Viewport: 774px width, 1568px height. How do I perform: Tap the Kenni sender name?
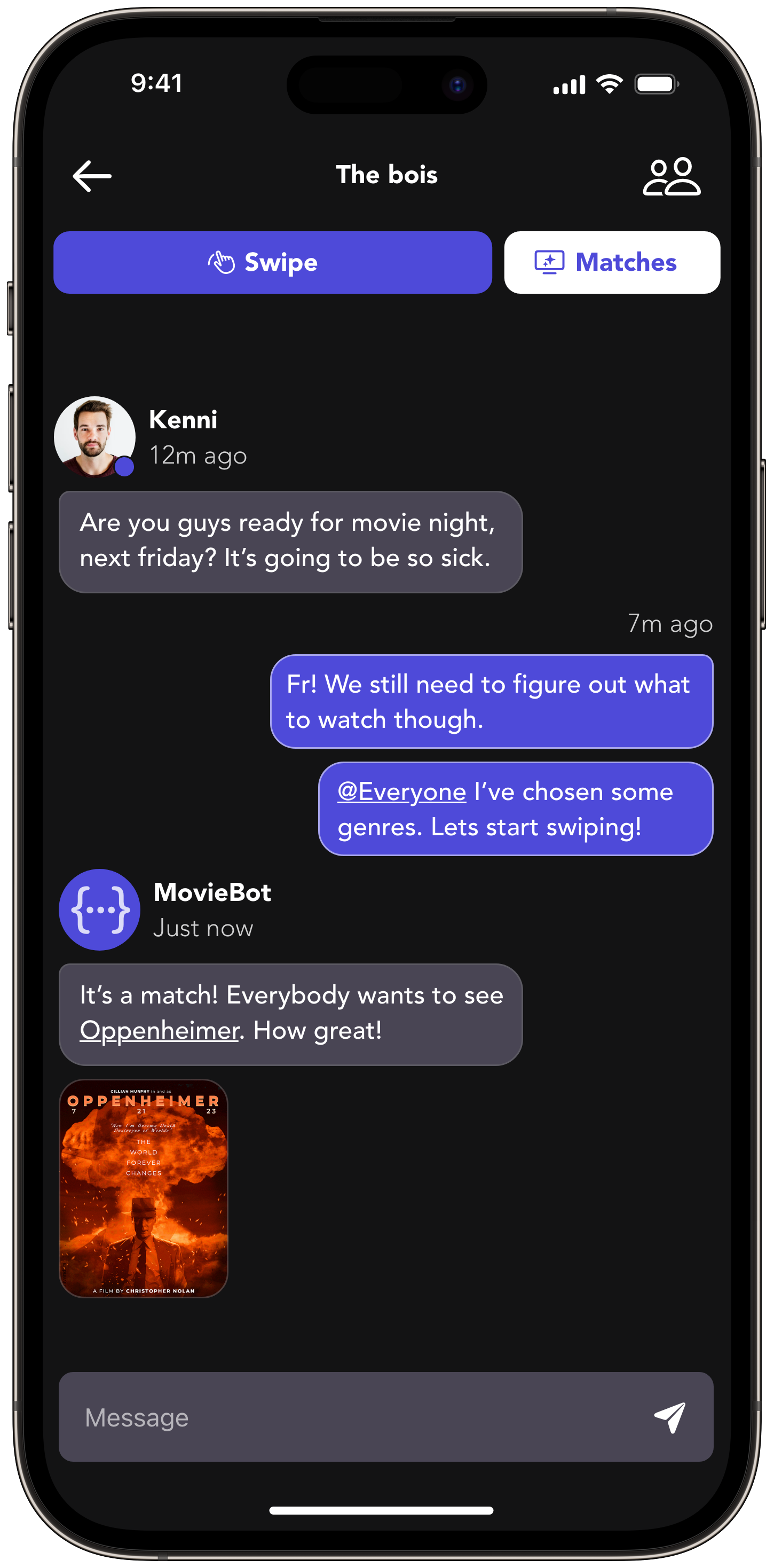coord(183,420)
